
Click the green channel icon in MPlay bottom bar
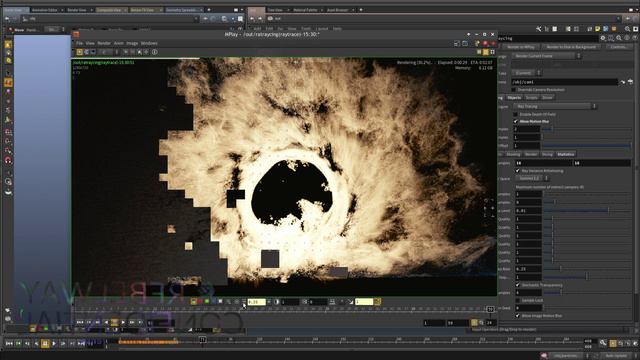207,302
